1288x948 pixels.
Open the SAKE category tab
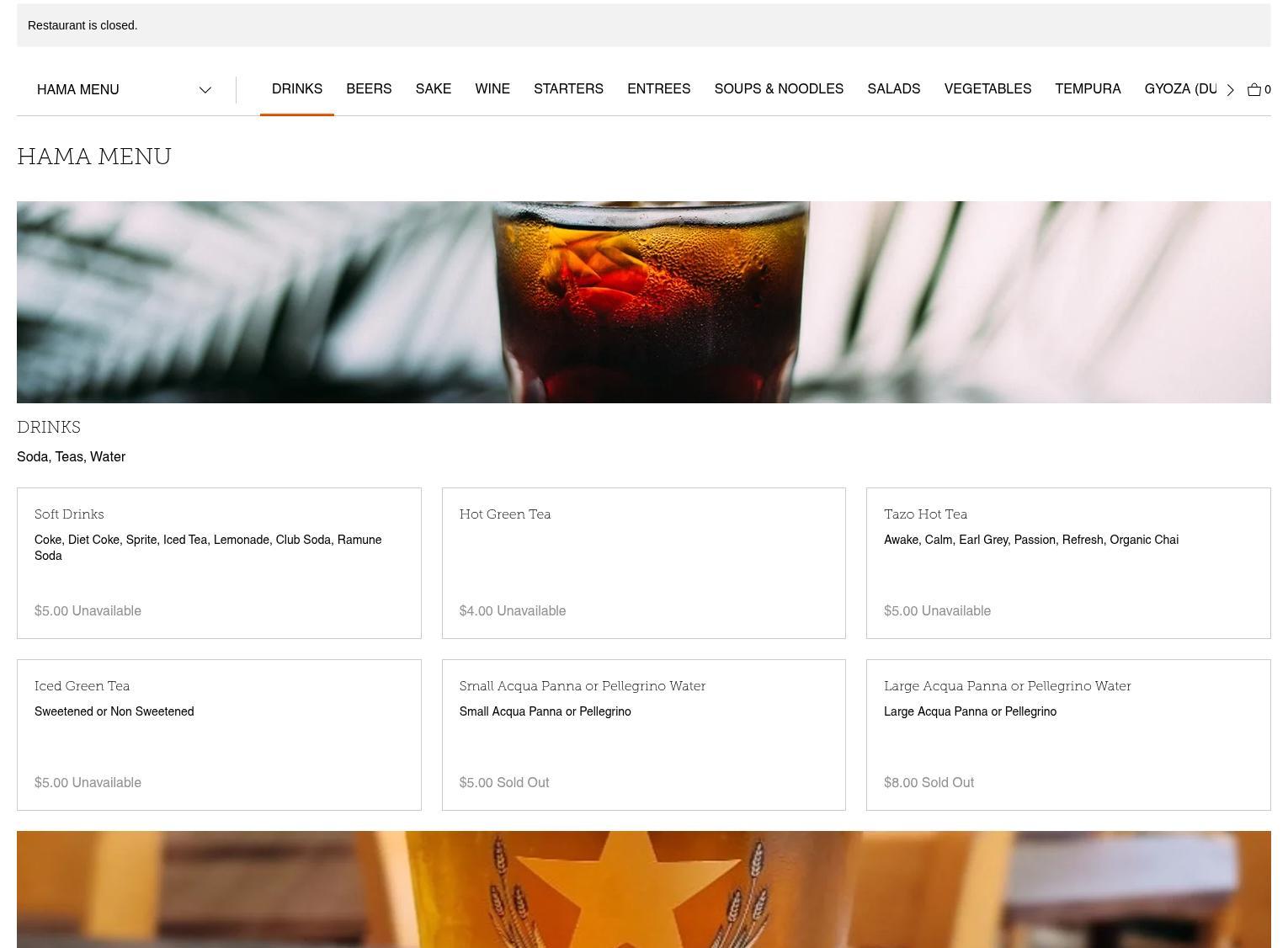coord(433,89)
